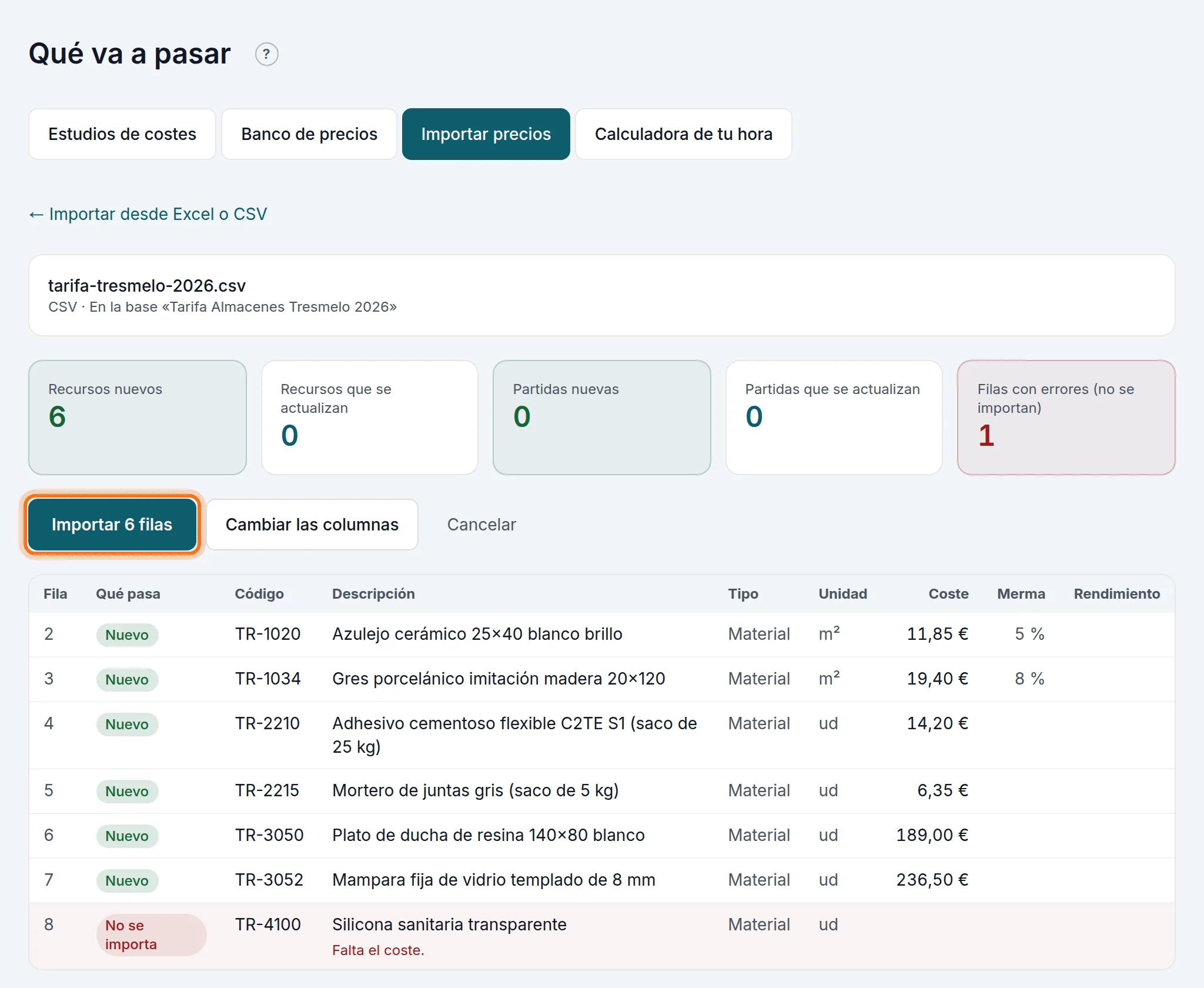Click code TR-2210 in the table
The height and width of the screenshot is (988, 1204).
click(x=267, y=723)
